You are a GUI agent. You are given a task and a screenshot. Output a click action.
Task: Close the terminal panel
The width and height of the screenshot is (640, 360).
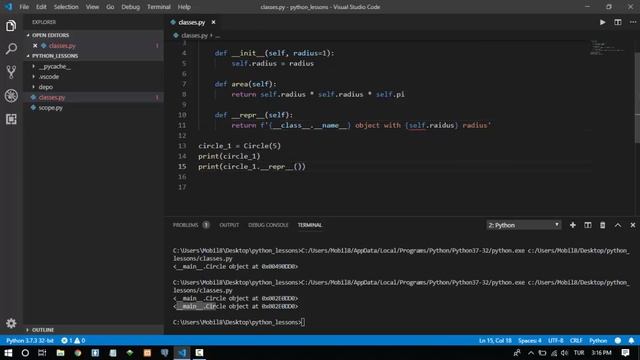click(633, 225)
